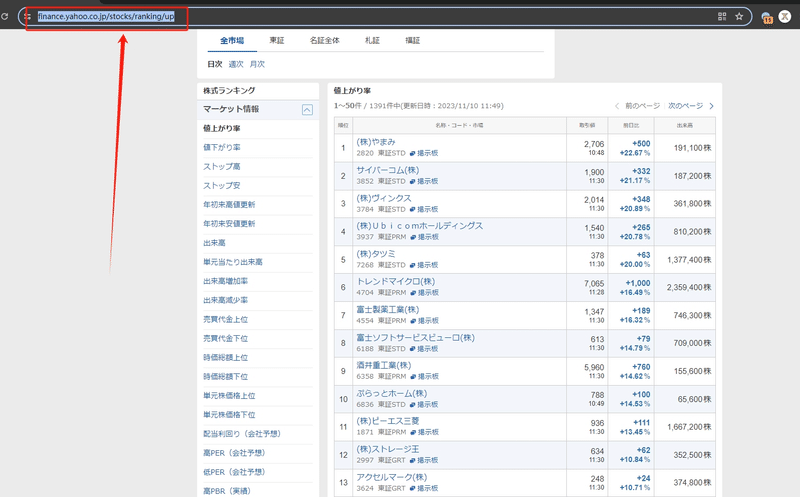The image size is (800, 497).
Task: Open (株)Ｕｂｉｃｏｍホールディングス stock page
Action: coord(419,226)
